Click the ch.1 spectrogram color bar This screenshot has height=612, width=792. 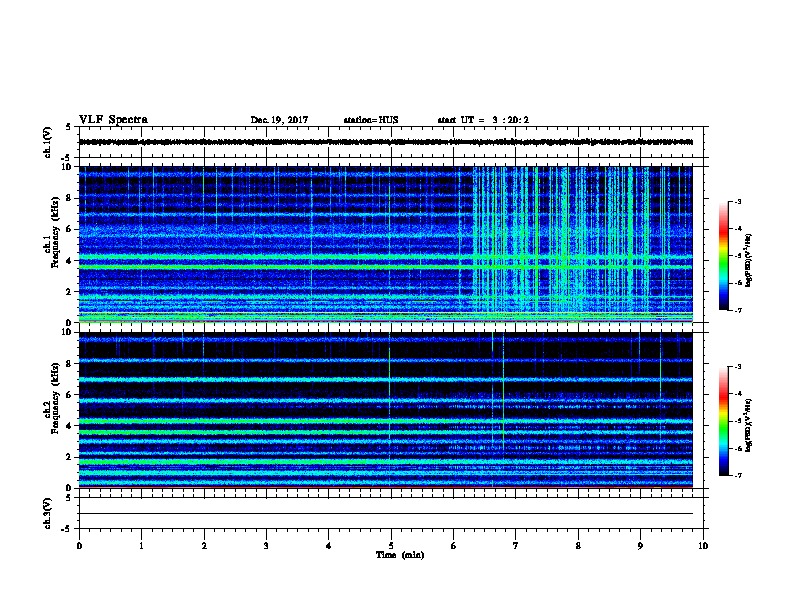724,256
